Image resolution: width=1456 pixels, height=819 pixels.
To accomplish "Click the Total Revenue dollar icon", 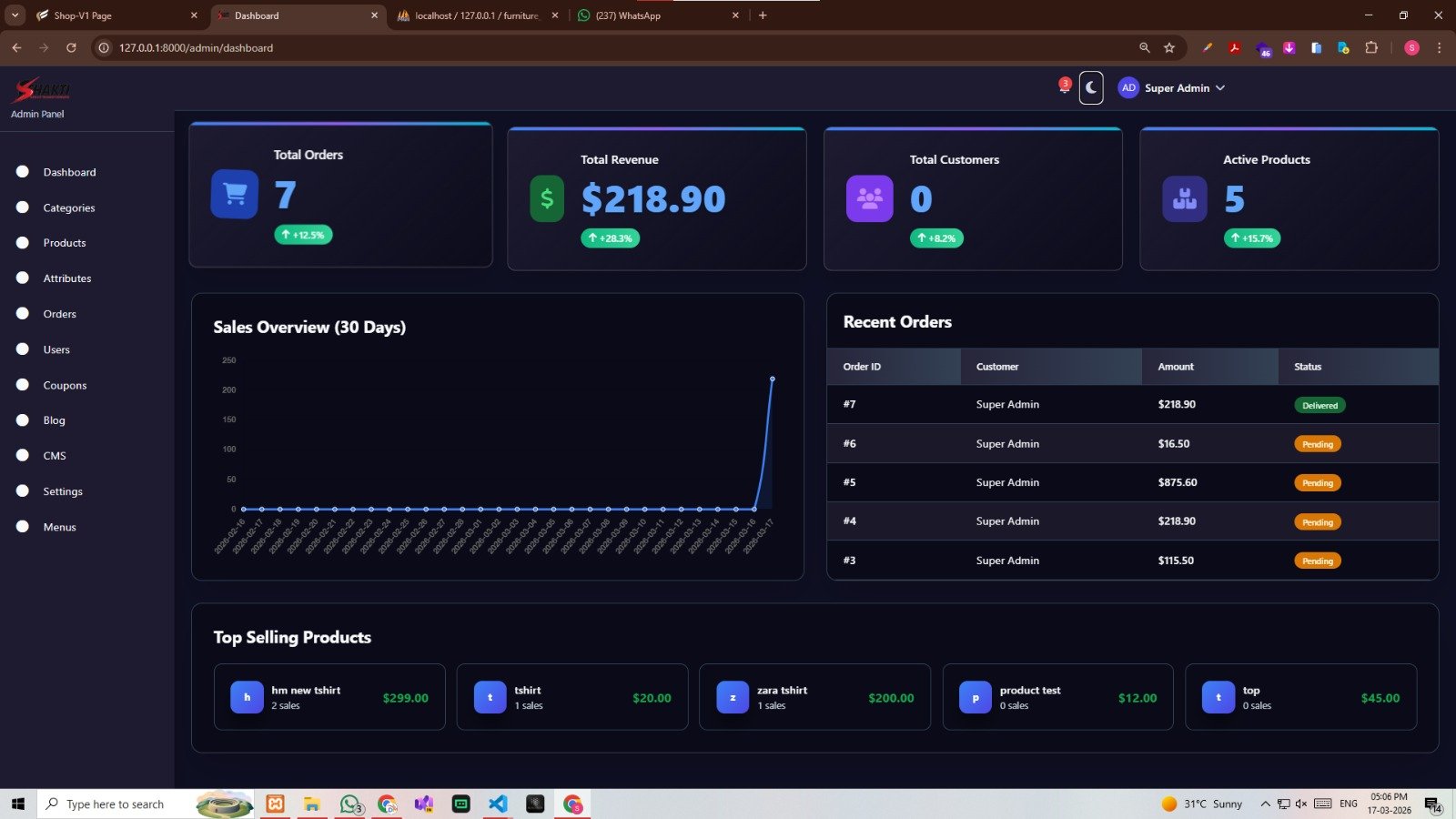I will click(x=547, y=198).
